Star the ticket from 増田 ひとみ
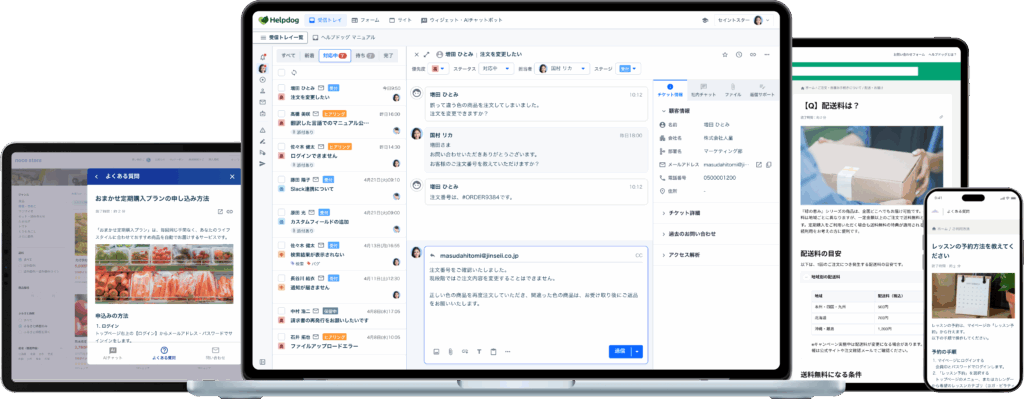1024x399 pixels. pyautogui.click(x=724, y=54)
